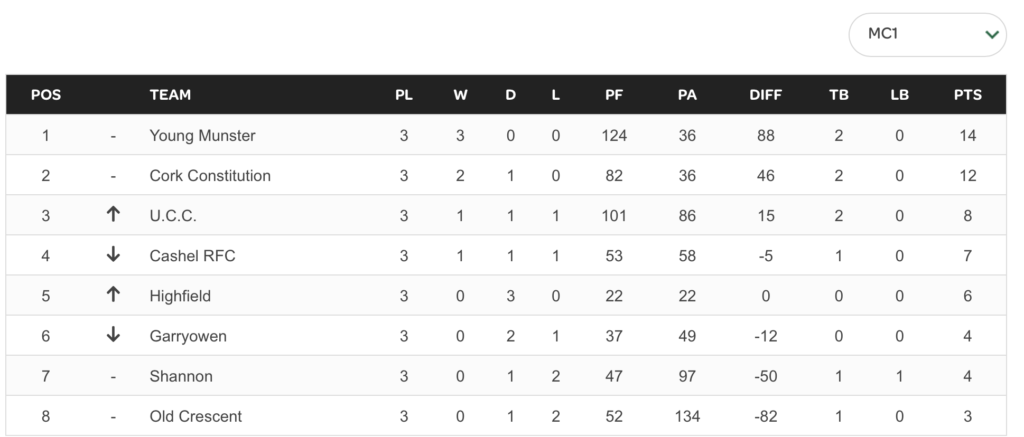Click the Shannon team name
Image resolution: width=1024 pixels, height=437 pixels.
(181, 376)
